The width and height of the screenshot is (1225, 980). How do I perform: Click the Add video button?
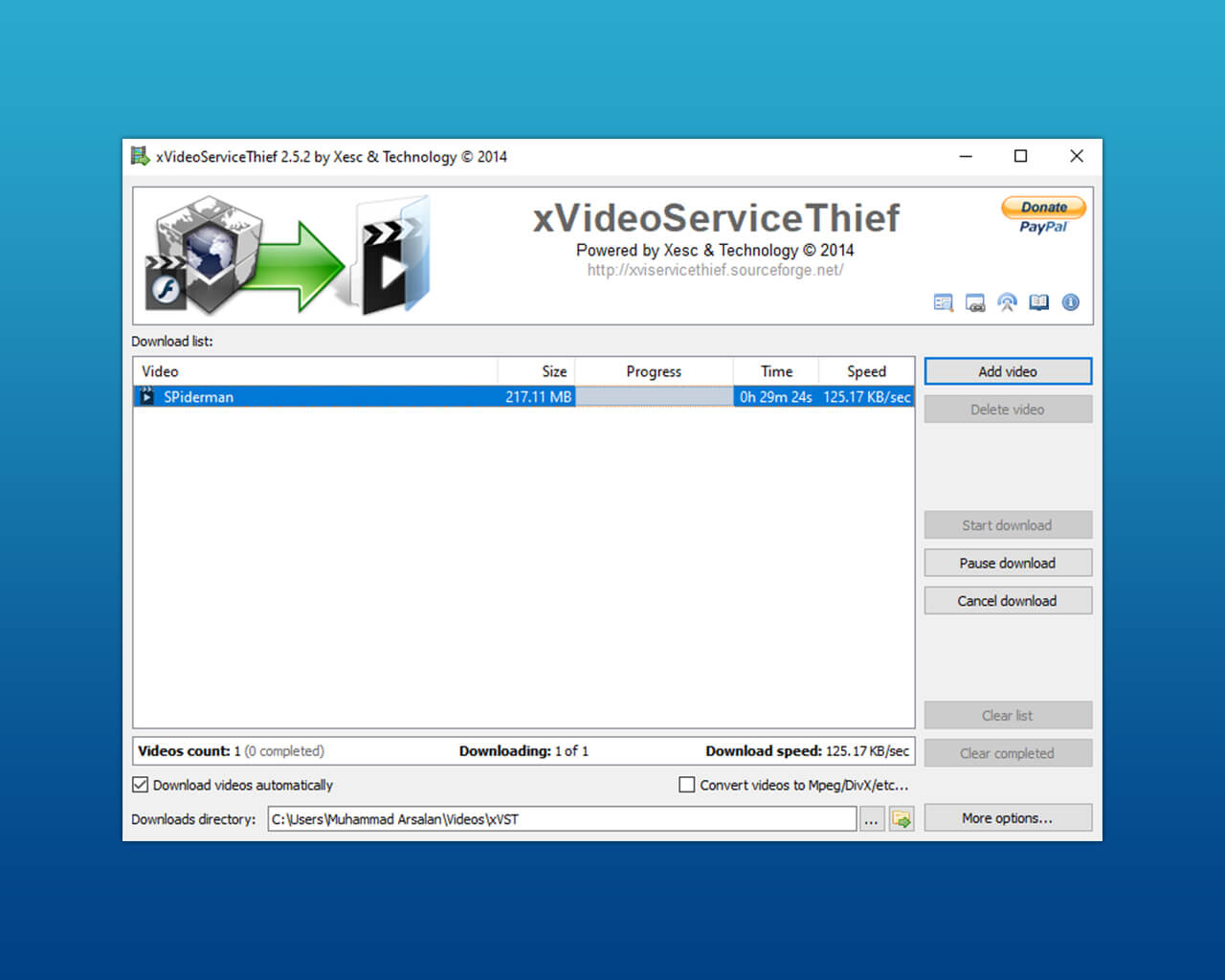click(x=1008, y=371)
